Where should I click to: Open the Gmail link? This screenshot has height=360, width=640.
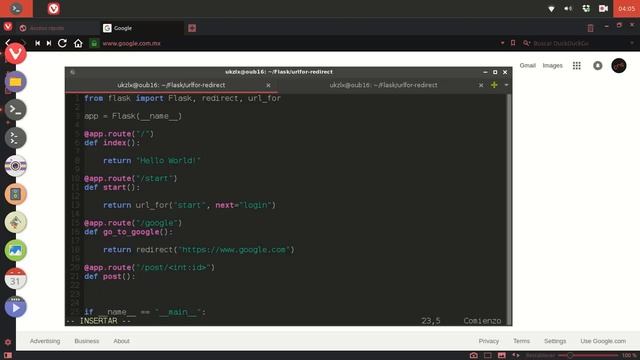[527, 65]
